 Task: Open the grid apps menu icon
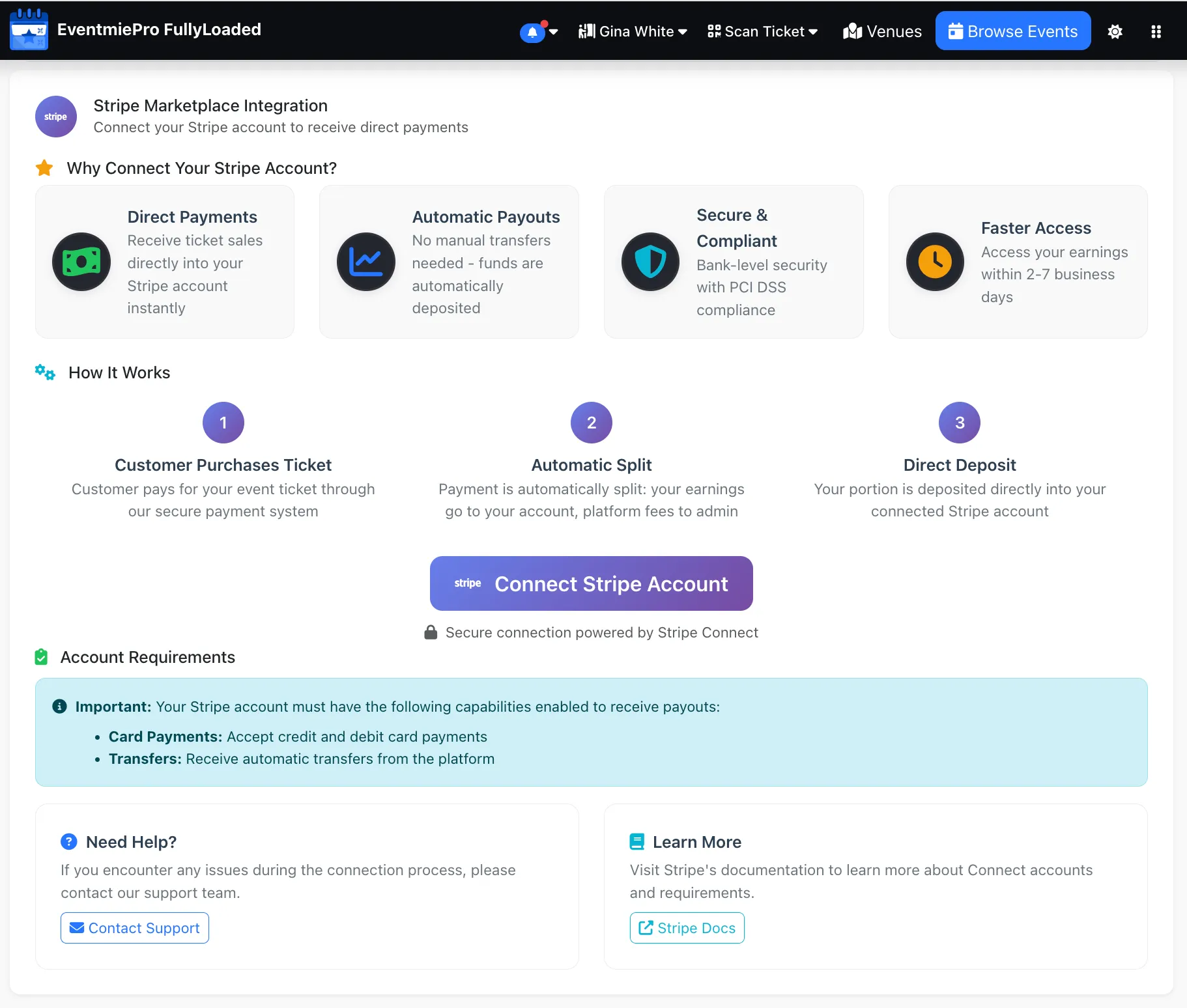coord(1156,31)
